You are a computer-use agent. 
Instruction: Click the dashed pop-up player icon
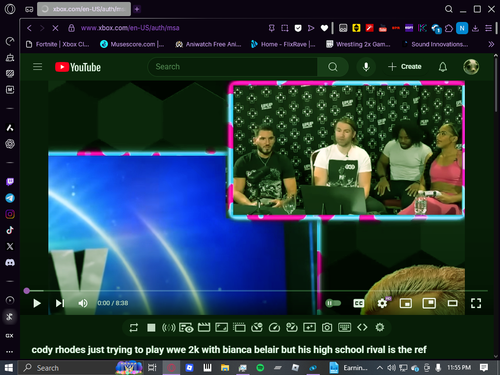tap(239, 327)
